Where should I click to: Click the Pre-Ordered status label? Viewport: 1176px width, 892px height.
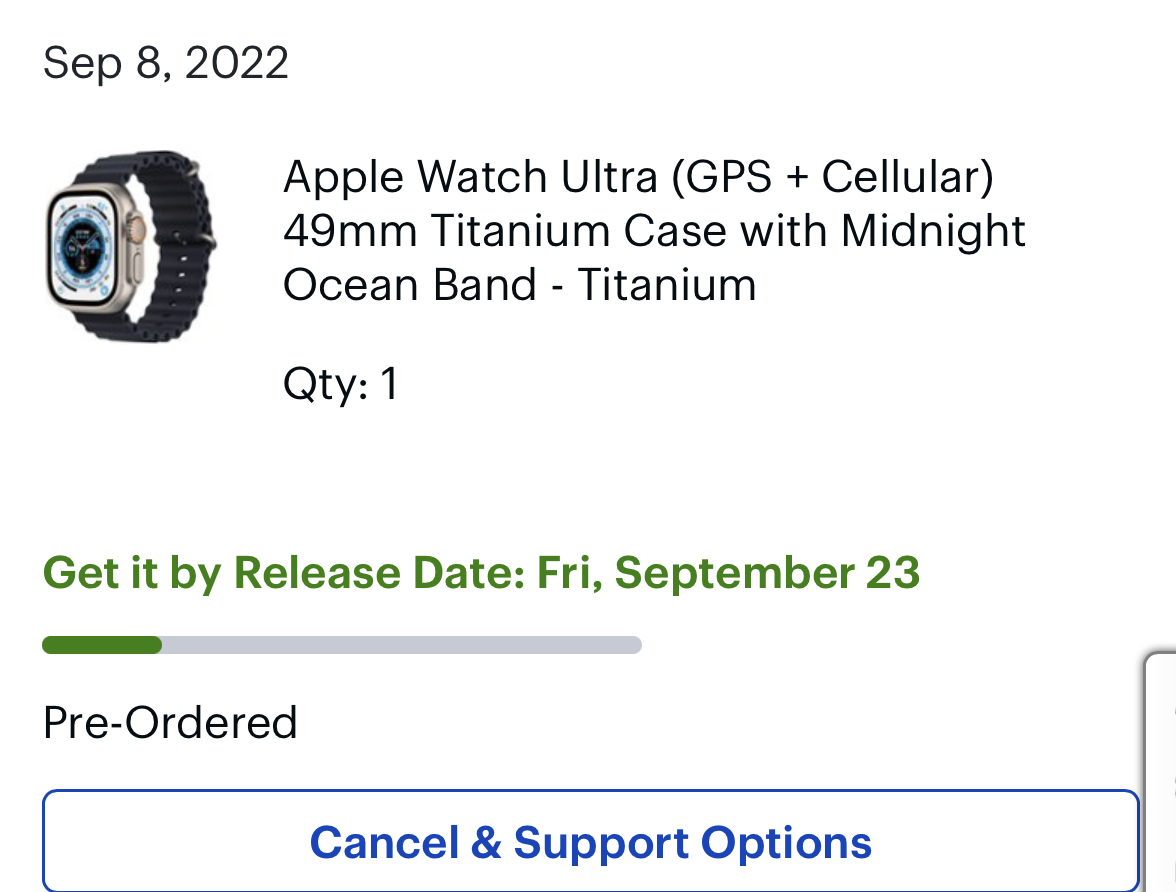click(x=170, y=722)
